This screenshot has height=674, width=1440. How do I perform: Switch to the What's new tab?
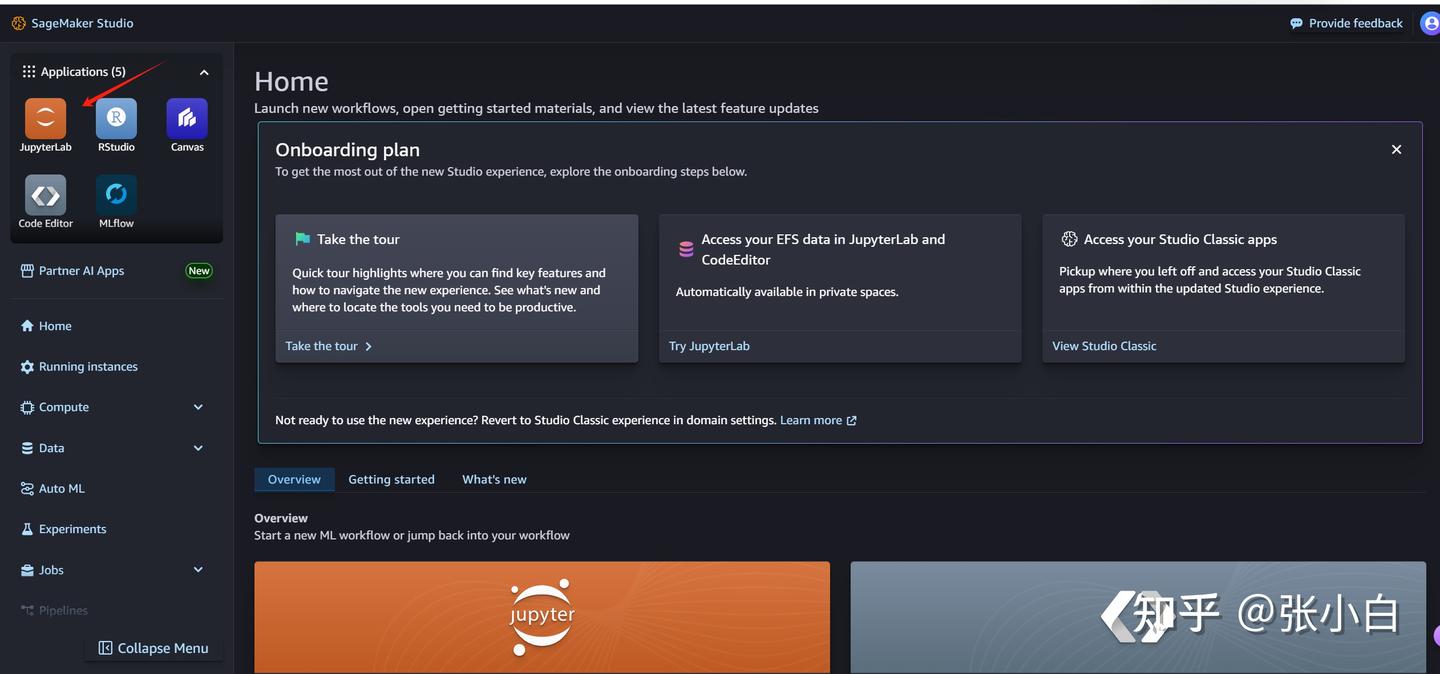click(494, 480)
